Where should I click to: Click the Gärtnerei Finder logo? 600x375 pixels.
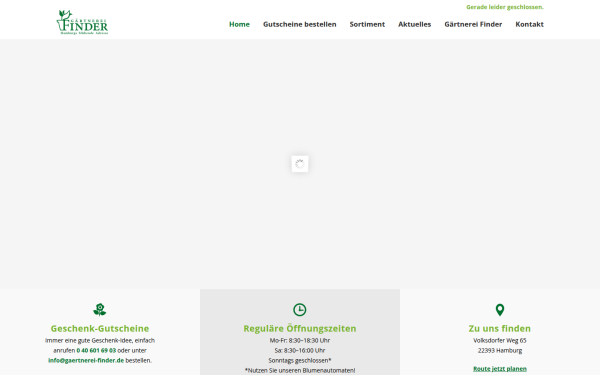point(82,22)
